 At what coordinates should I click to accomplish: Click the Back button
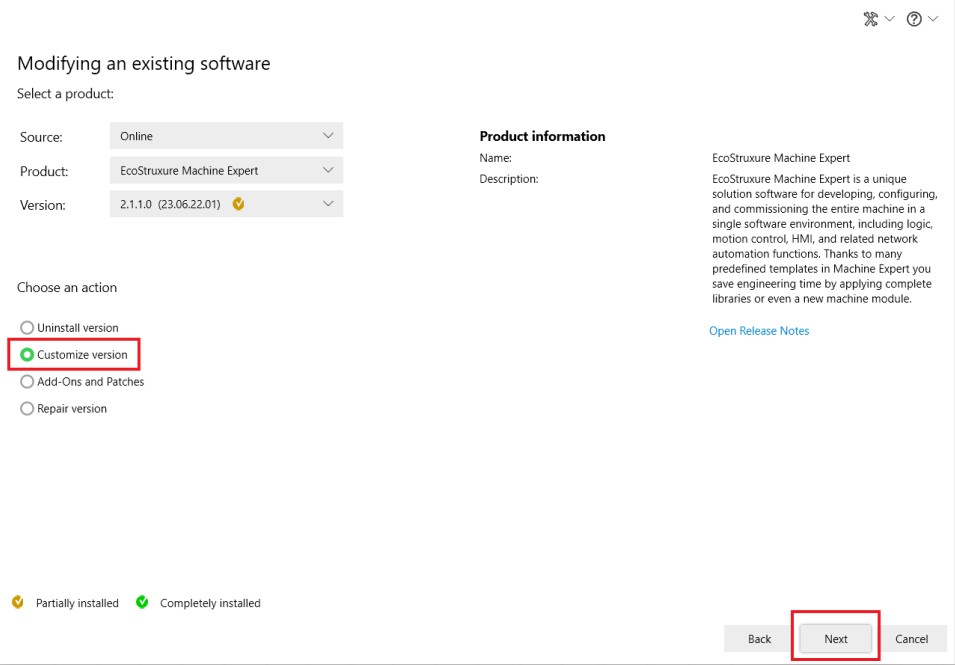(x=759, y=639)
